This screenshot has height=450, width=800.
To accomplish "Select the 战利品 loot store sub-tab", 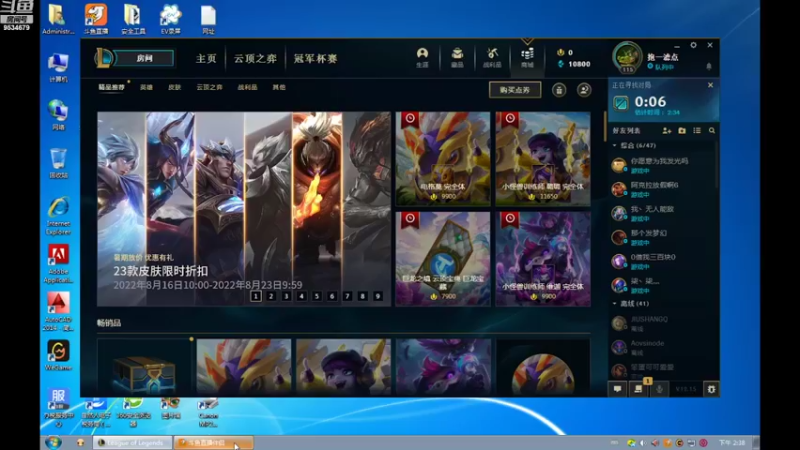I will click(247, 87).
